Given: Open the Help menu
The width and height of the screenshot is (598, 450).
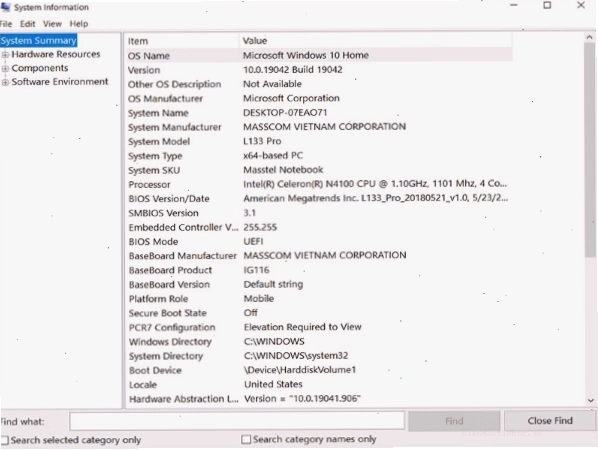Looking at the screenshot, I should tap(79, 24).
